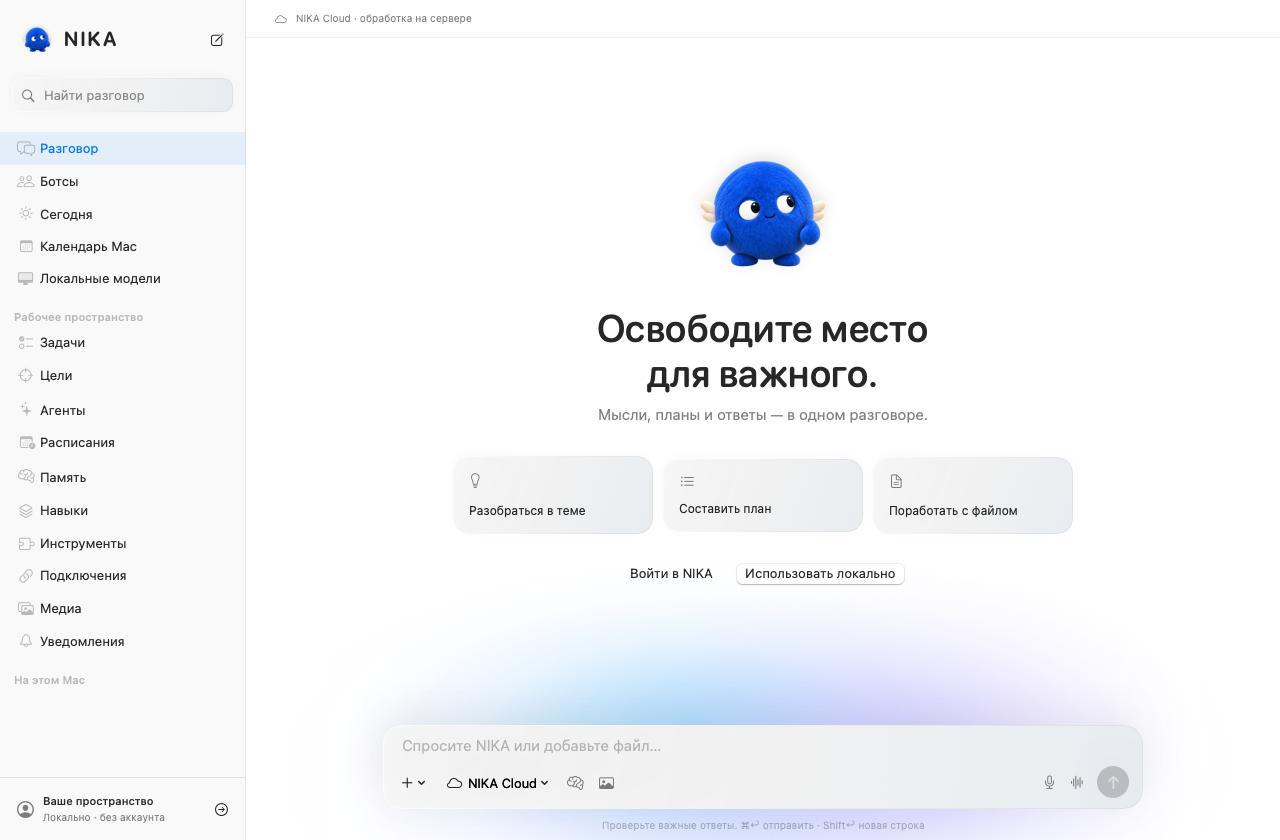The image size is (1280, 840).
Task: Click the Найти разговор search field
Action: (x=122, y=95)
